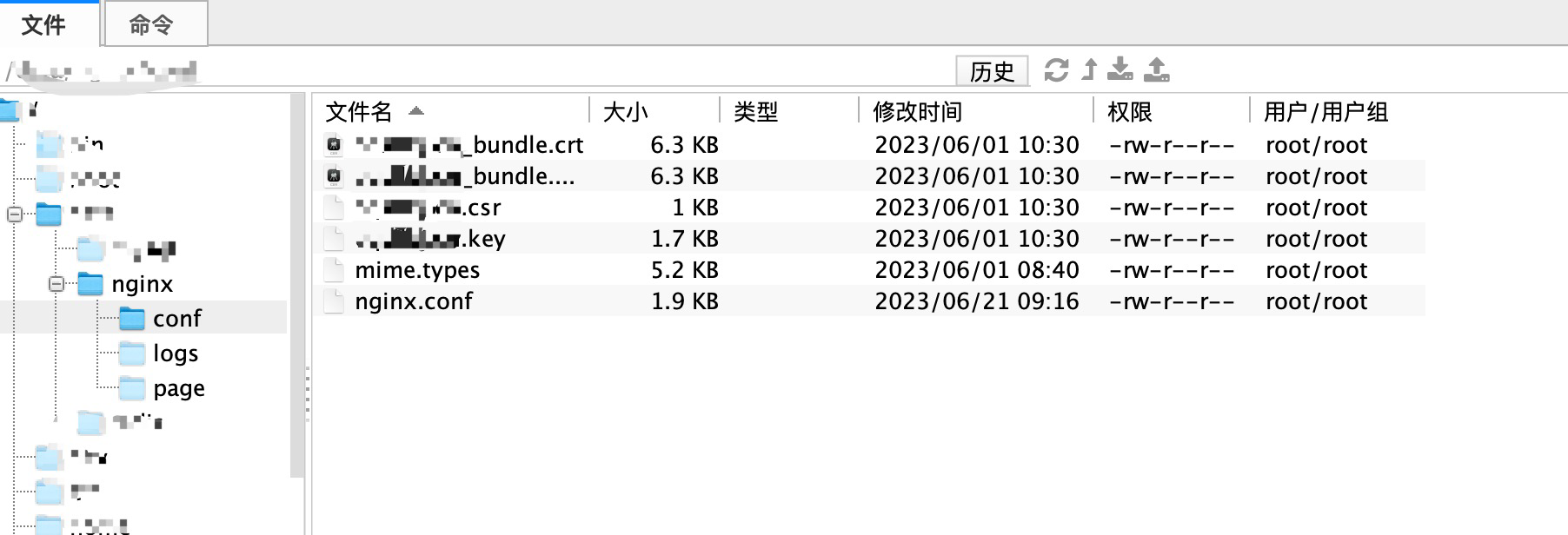Toggle sort by 文件名 arrow
The width and height of the screenshot is (1568, 535).
[x=416, y=111]
